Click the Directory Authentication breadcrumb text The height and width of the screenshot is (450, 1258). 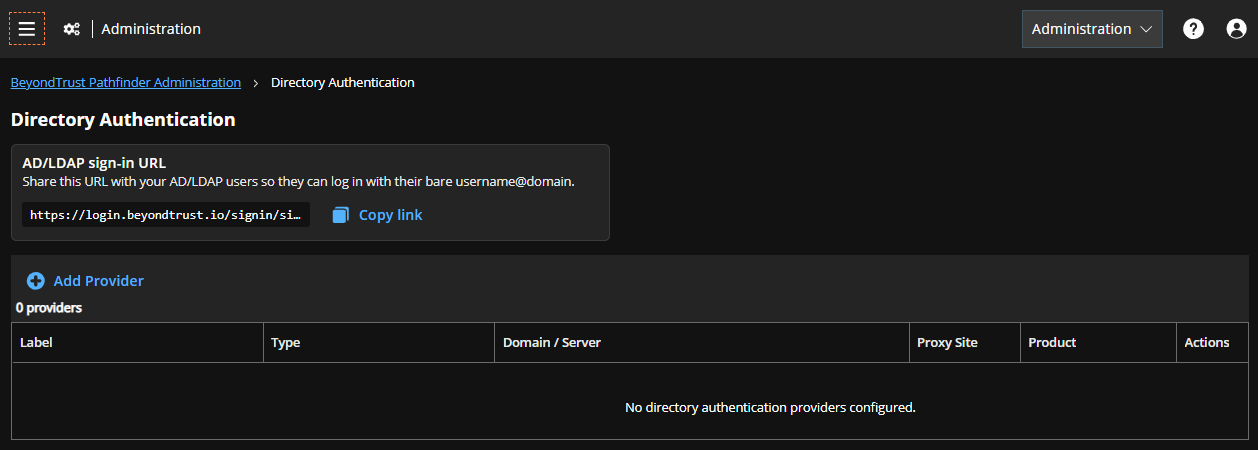343,82
